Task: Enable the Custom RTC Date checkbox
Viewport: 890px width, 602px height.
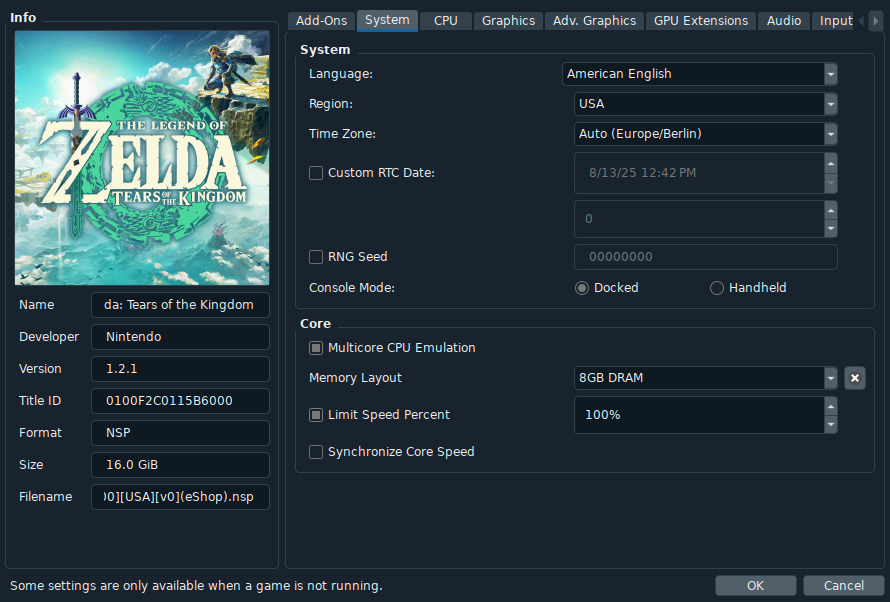Action: [x=316, y=172]
